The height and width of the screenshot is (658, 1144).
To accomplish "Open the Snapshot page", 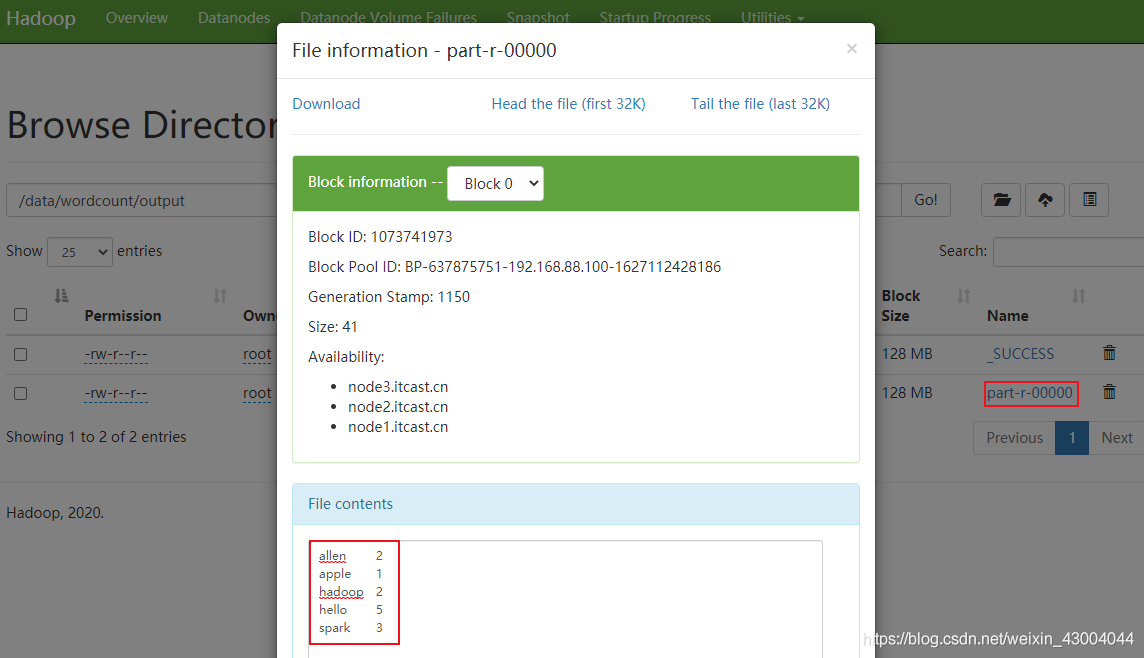I will [x=538, y=18].
